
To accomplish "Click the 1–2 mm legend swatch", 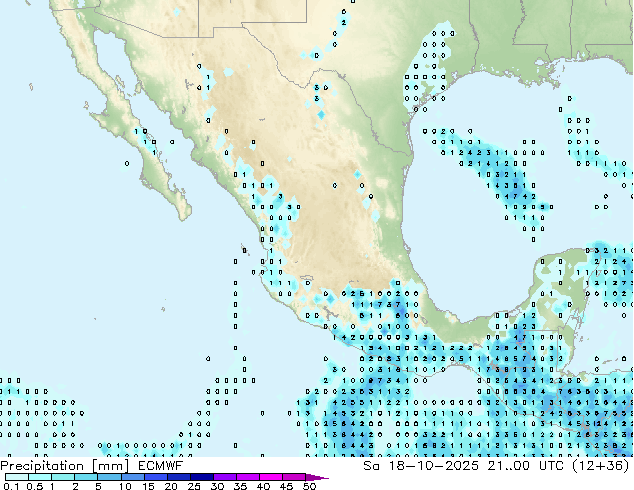I will tap(63, 477).
